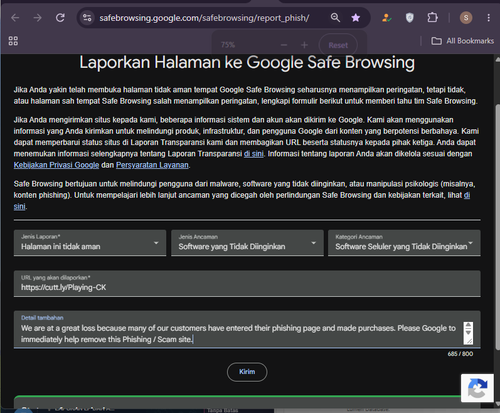Open the 'di sini' link about Safe Browsing policies
500x413 pixels.
(467, 195)
